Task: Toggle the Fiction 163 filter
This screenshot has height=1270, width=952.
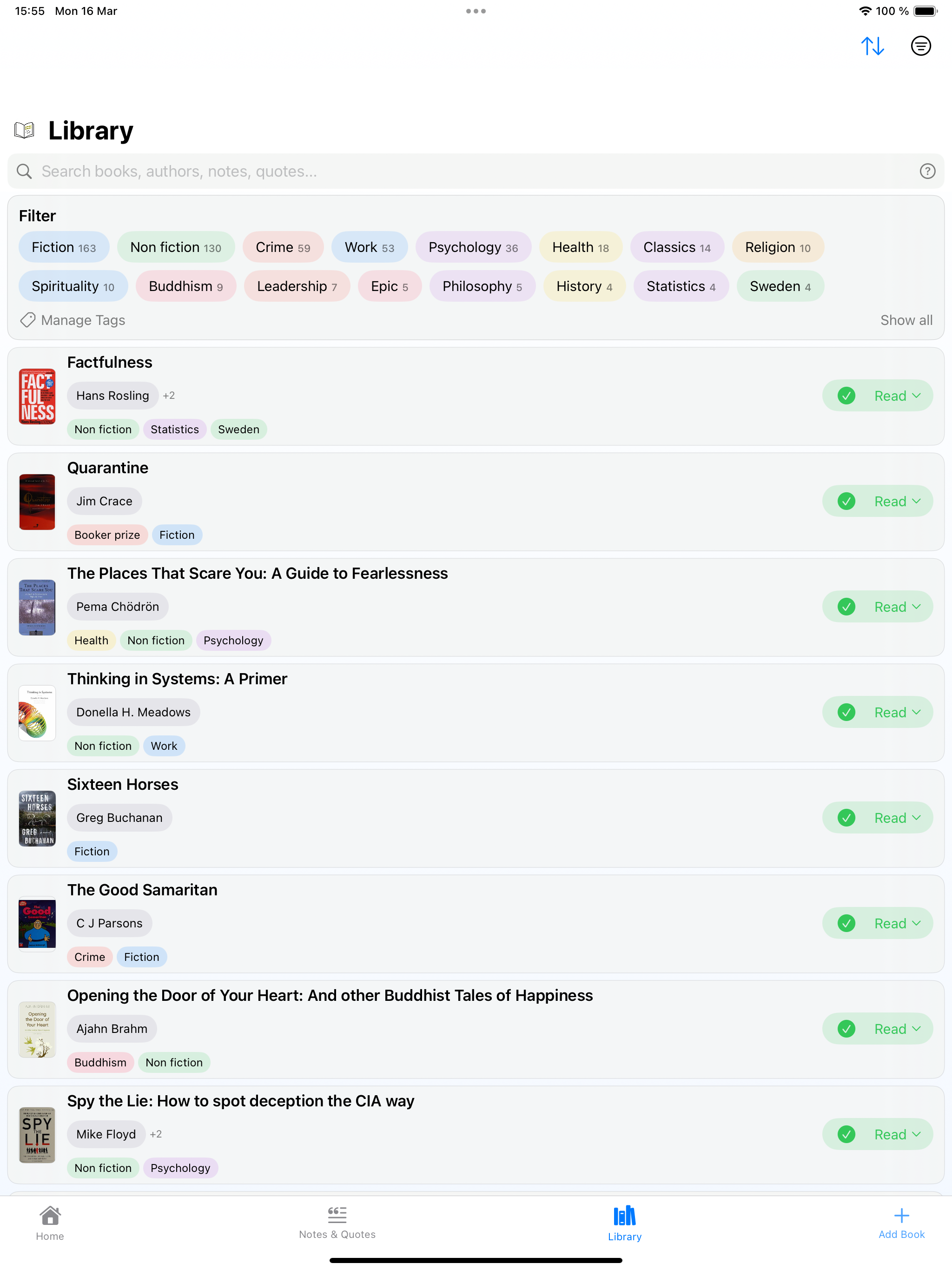Action: click(64, 247)
